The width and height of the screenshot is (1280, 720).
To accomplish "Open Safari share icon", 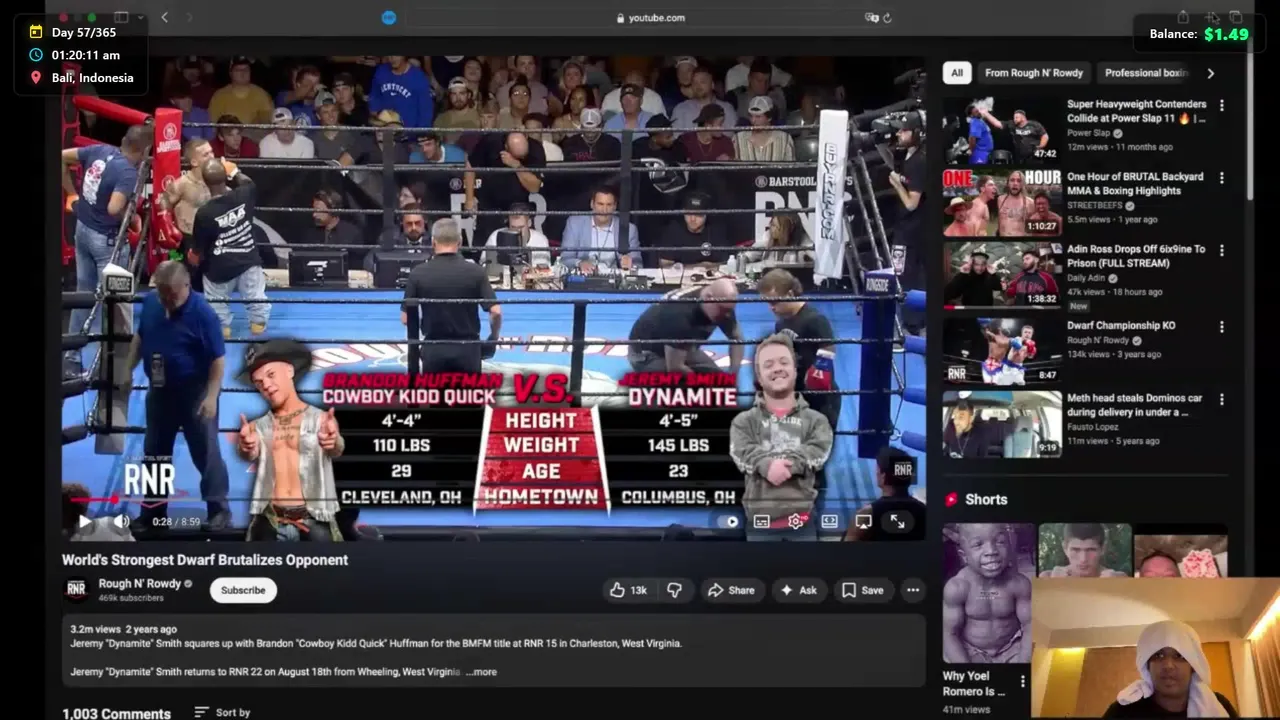I will tap(1183, 17).
